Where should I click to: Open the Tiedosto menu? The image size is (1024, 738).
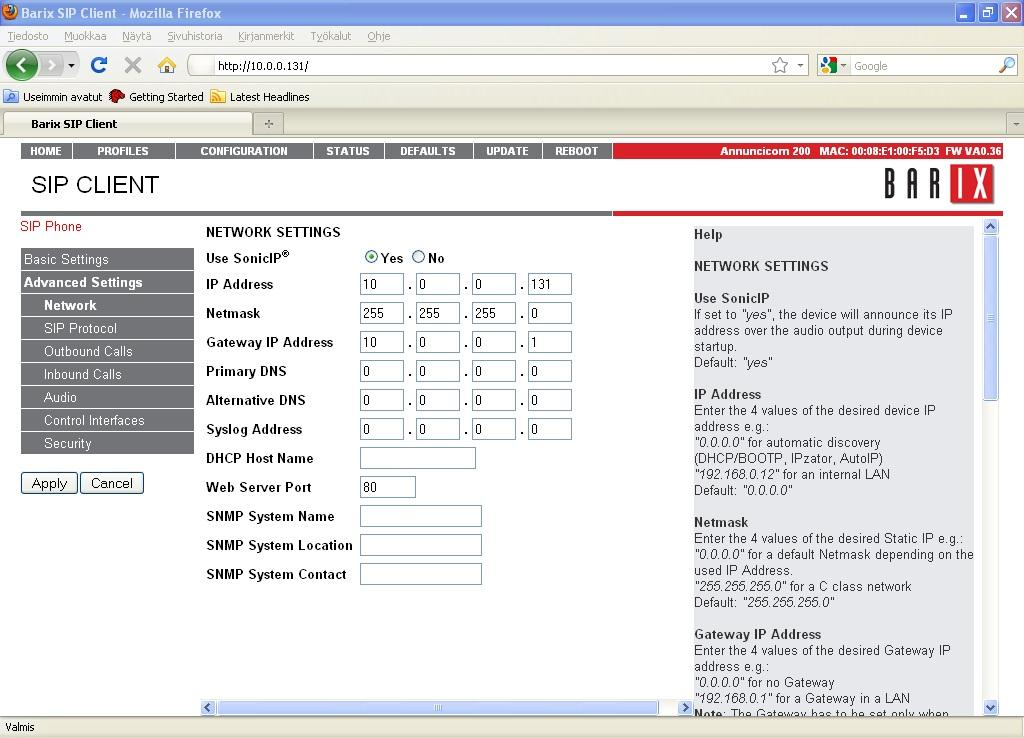[28, 36]
